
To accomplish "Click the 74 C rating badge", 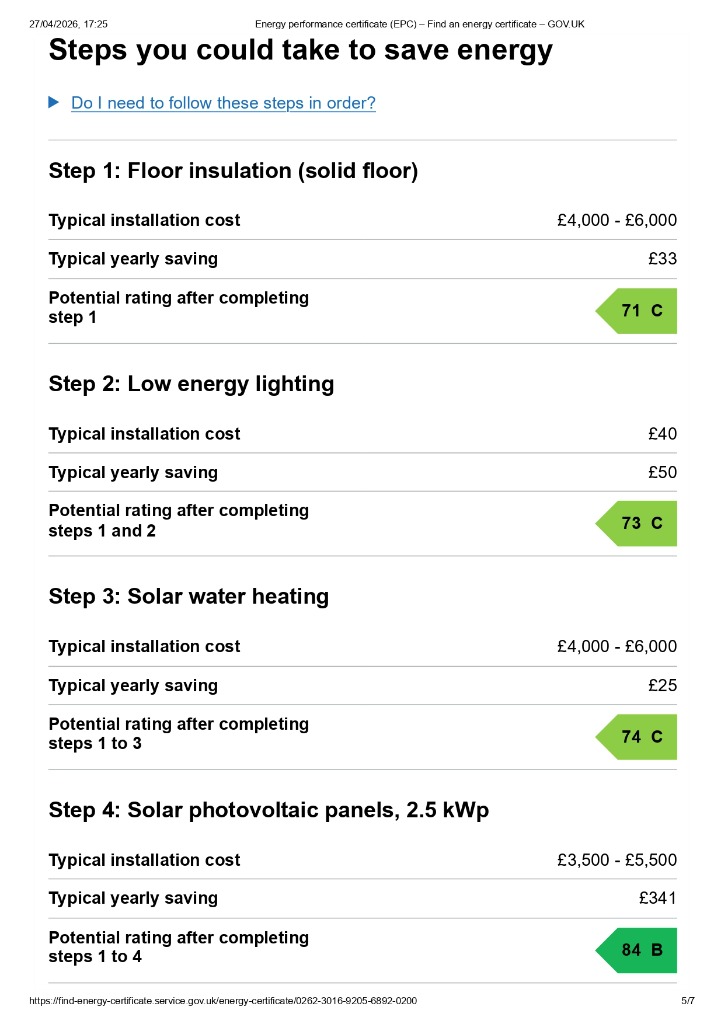I will 636,737.
